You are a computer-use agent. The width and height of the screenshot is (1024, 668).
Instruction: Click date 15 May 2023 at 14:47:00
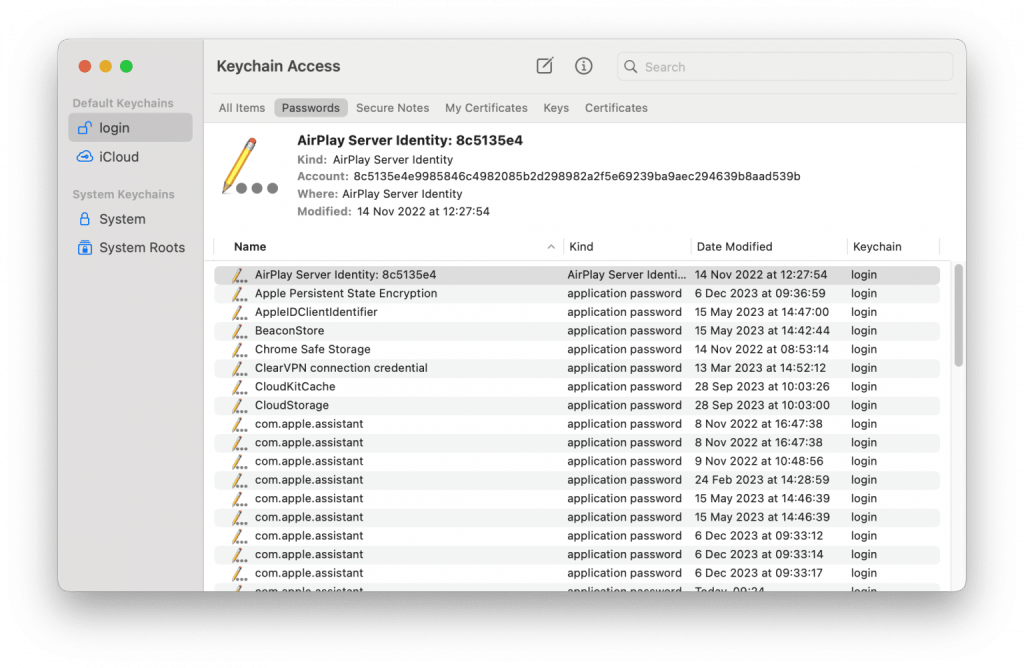761,312
